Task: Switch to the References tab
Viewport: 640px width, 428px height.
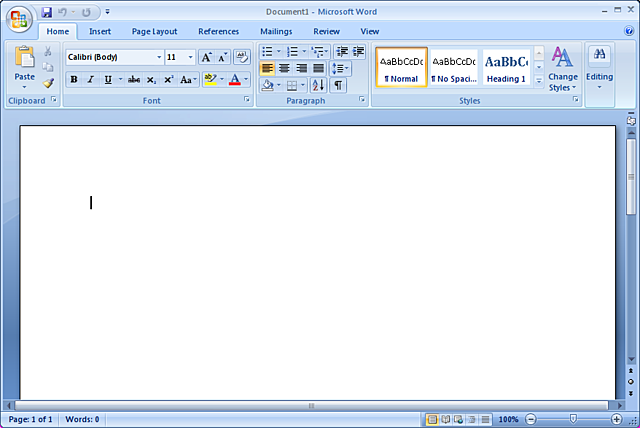Action: pos(218,31)
